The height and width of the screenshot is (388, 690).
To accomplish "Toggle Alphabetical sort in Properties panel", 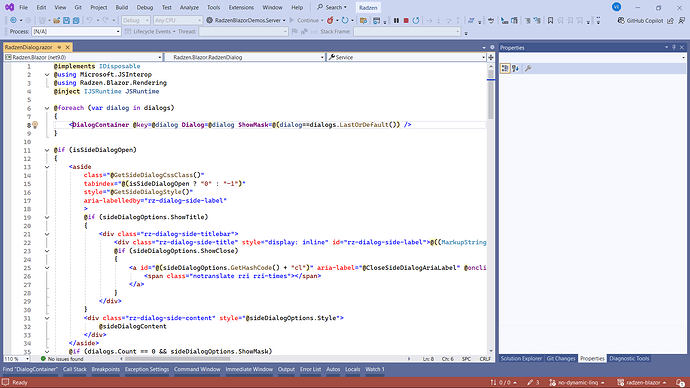I will point(515,68).
